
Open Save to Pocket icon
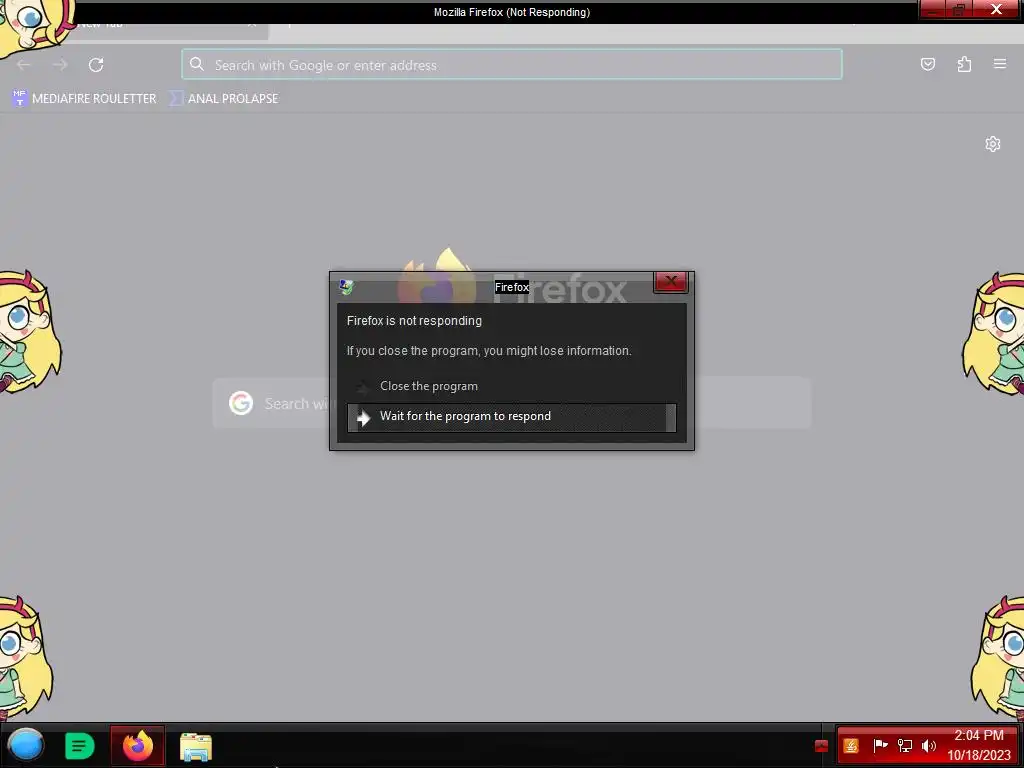pos(928,64)
